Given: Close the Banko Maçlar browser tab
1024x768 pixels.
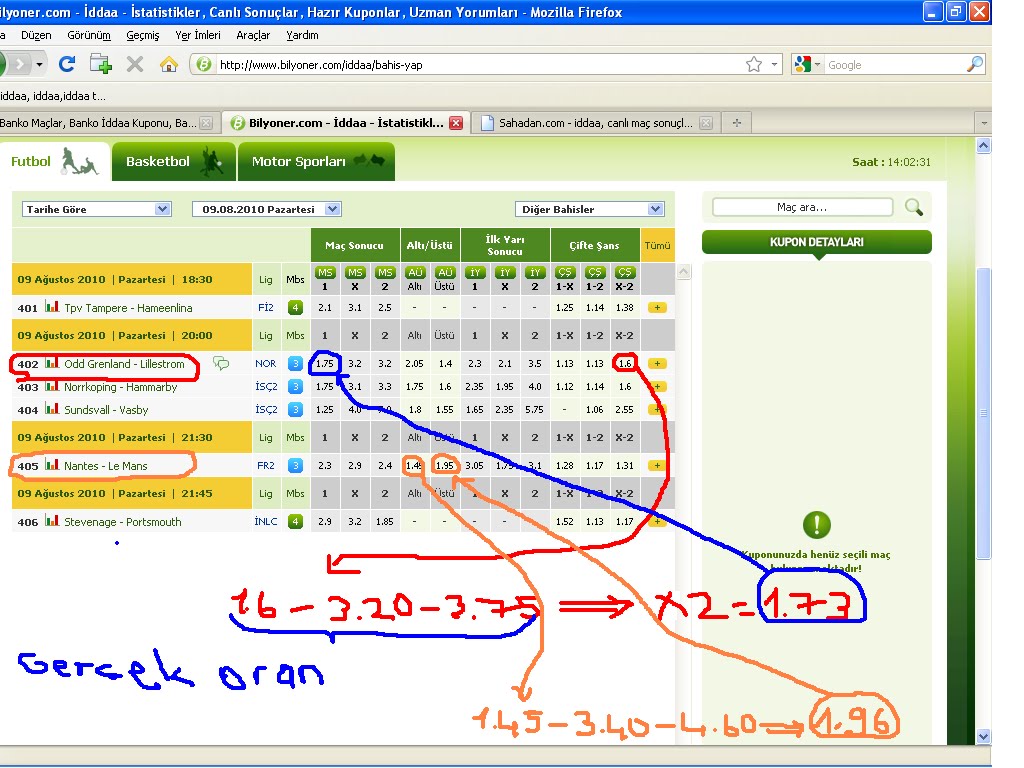Looking at the screenshot, I should [x=206, y=123].
